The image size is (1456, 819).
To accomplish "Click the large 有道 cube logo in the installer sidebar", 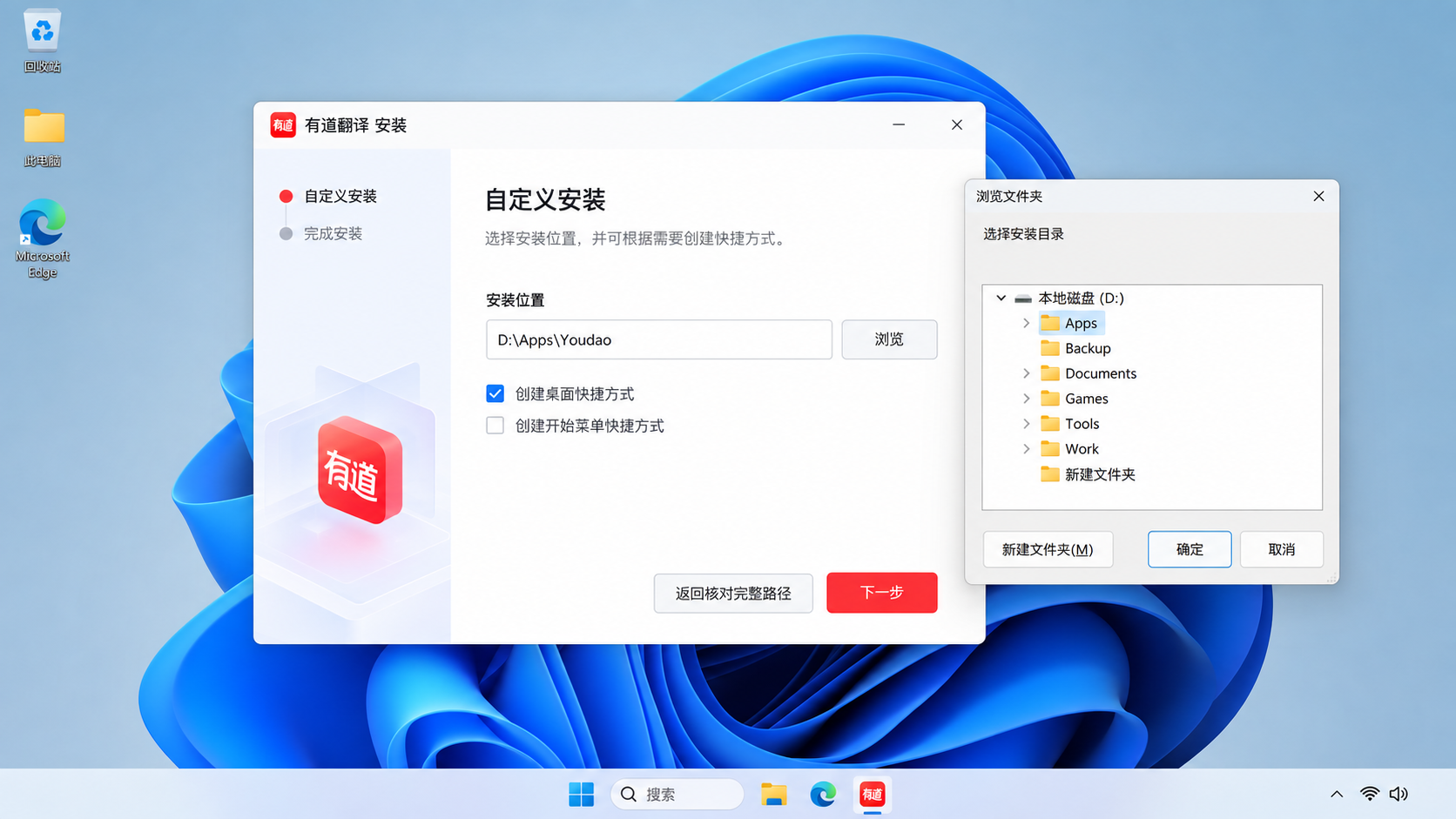I will (x=360, y=470).
